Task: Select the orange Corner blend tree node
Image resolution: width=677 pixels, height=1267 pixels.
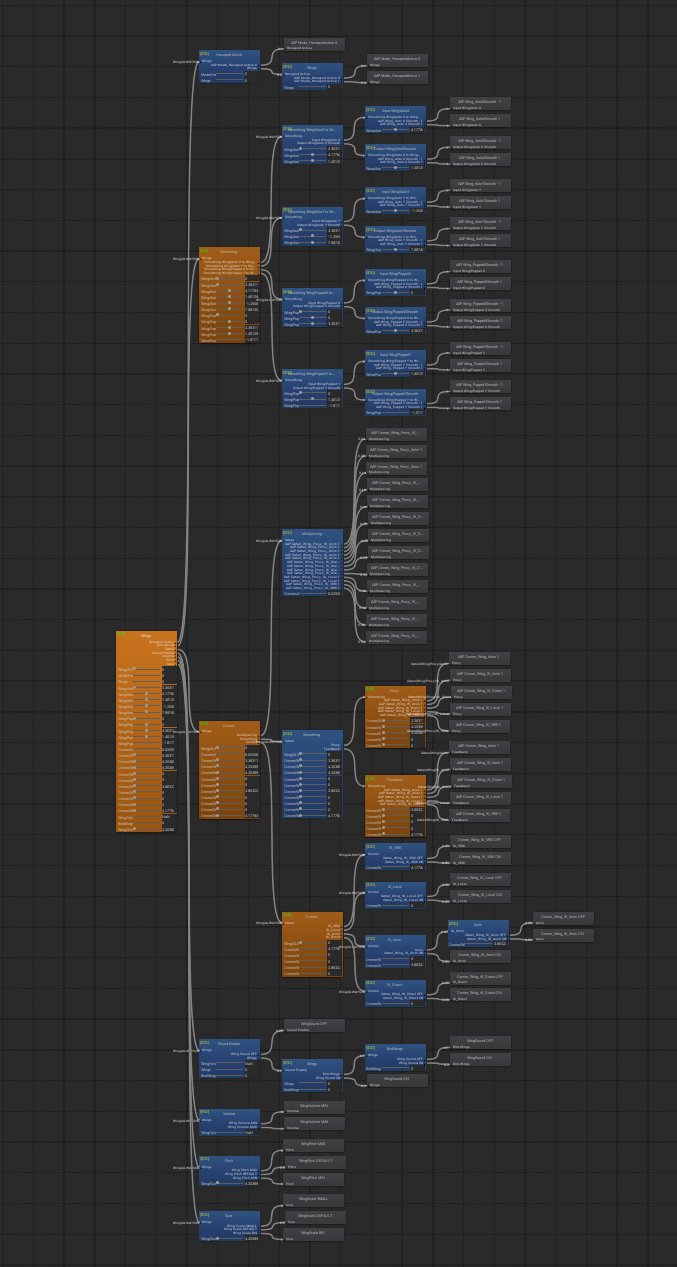Action: (x=229, y=725)
